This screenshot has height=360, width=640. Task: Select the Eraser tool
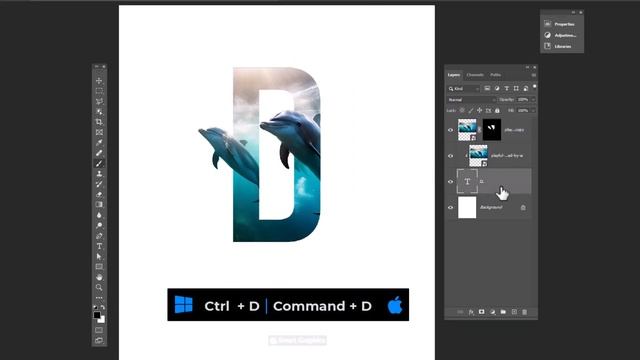(x=99, y=194)
